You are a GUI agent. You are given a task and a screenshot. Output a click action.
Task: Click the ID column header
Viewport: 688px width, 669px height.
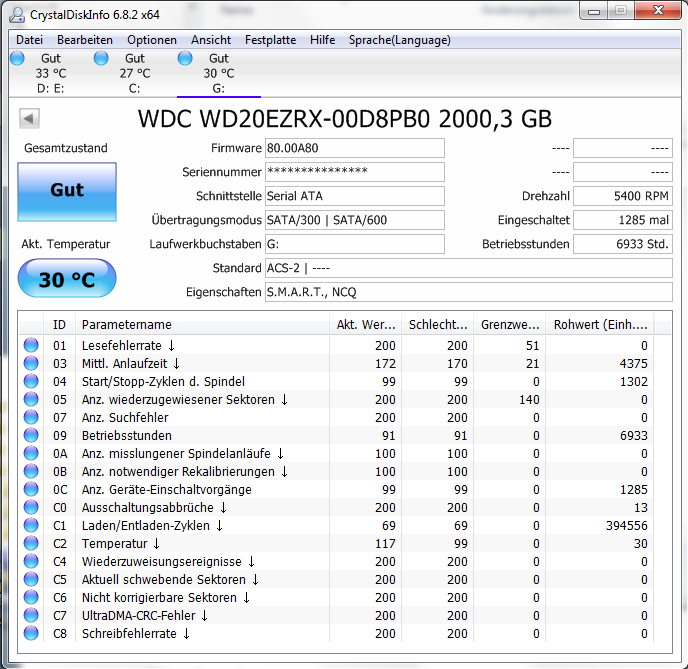point(59,325)
